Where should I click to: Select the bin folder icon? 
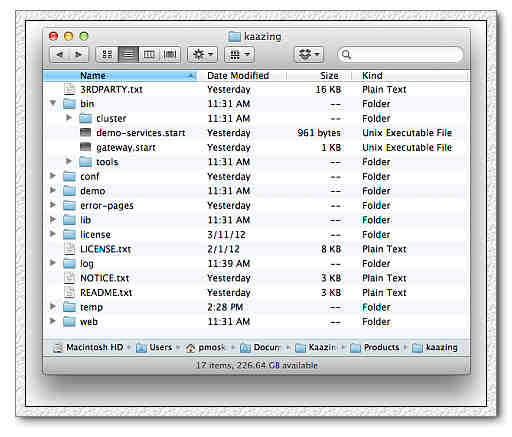69,104
